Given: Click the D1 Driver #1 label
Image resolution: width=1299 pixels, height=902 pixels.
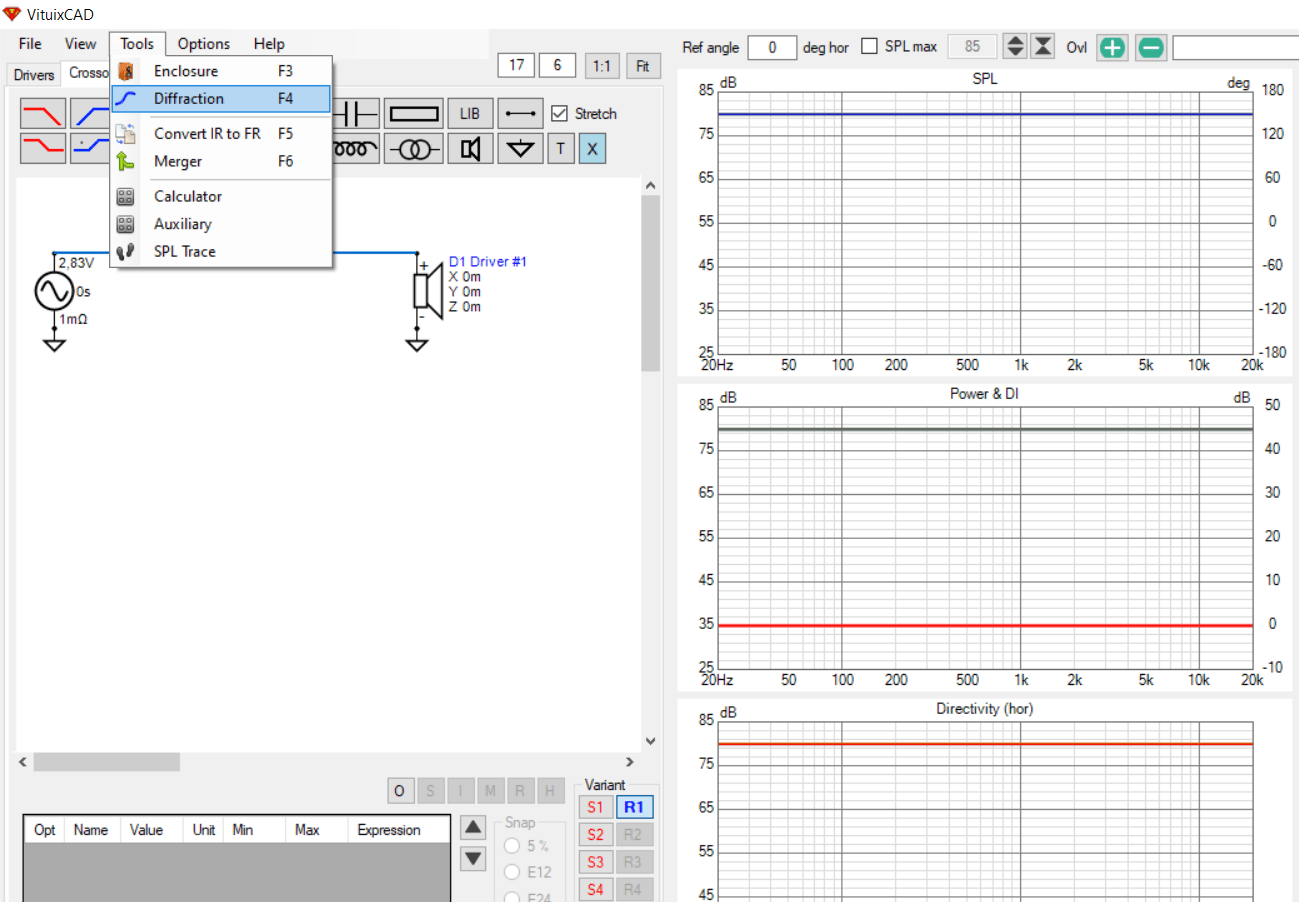Looking at the screenshot, I should point(488,262).
